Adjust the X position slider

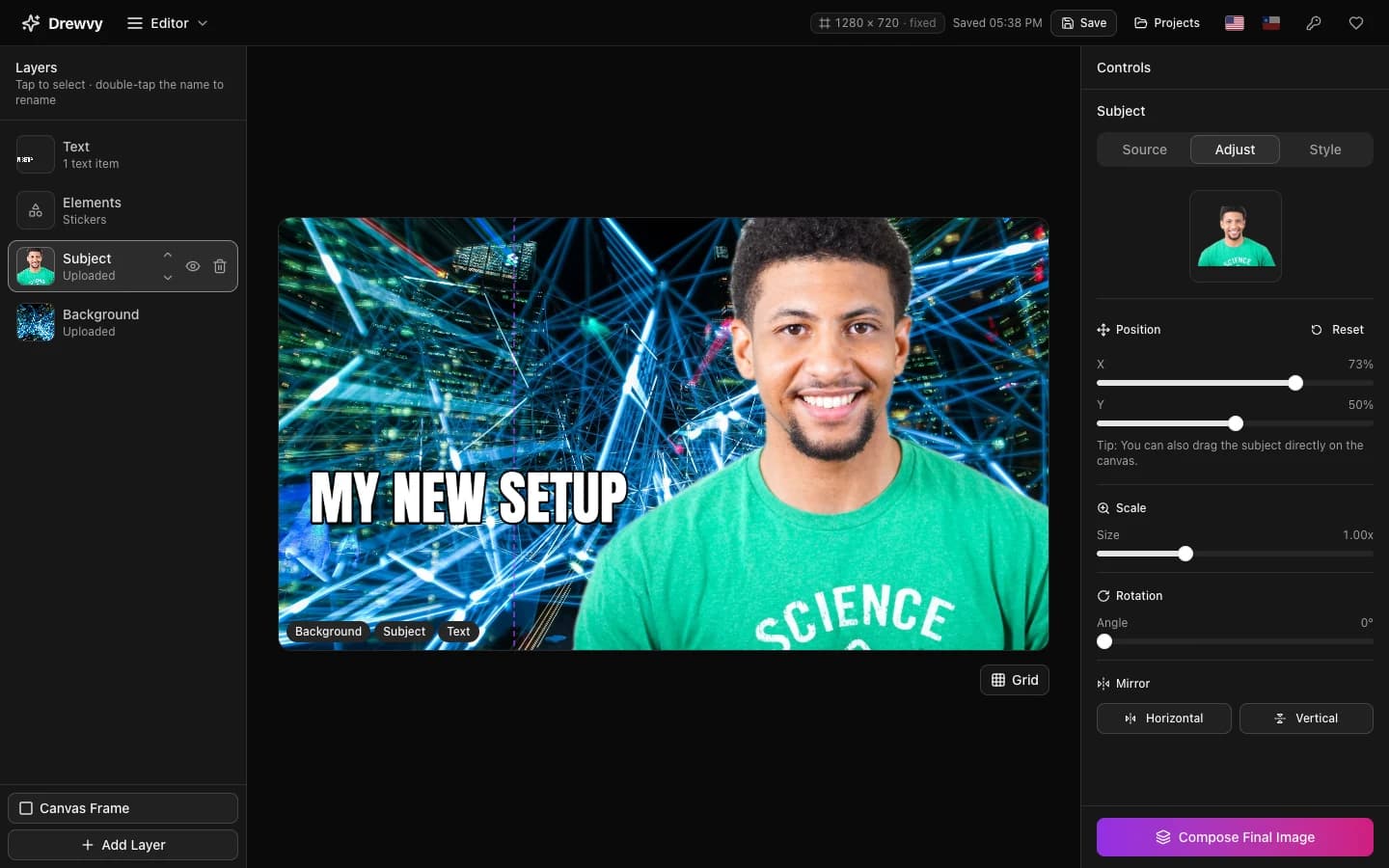click(x=1235, y=383)
